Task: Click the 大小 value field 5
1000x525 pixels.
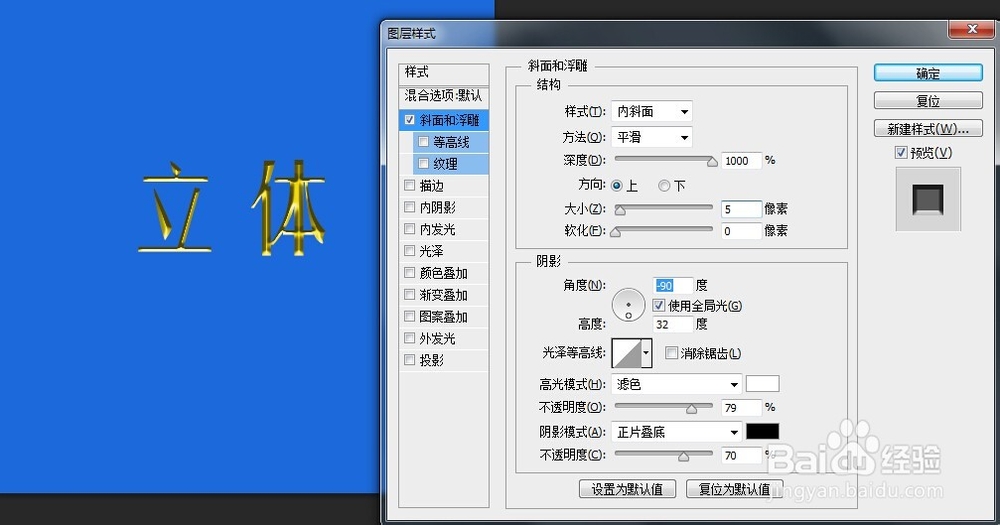Action: click(742, 209)
